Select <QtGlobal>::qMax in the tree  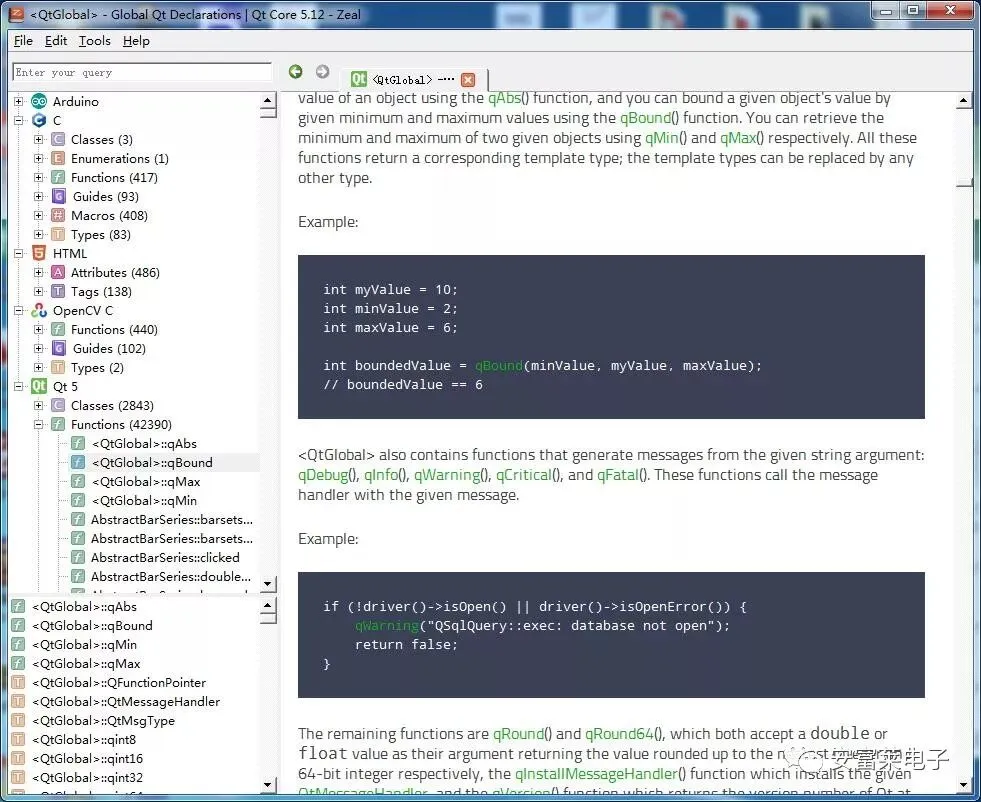tap(146, 481)
